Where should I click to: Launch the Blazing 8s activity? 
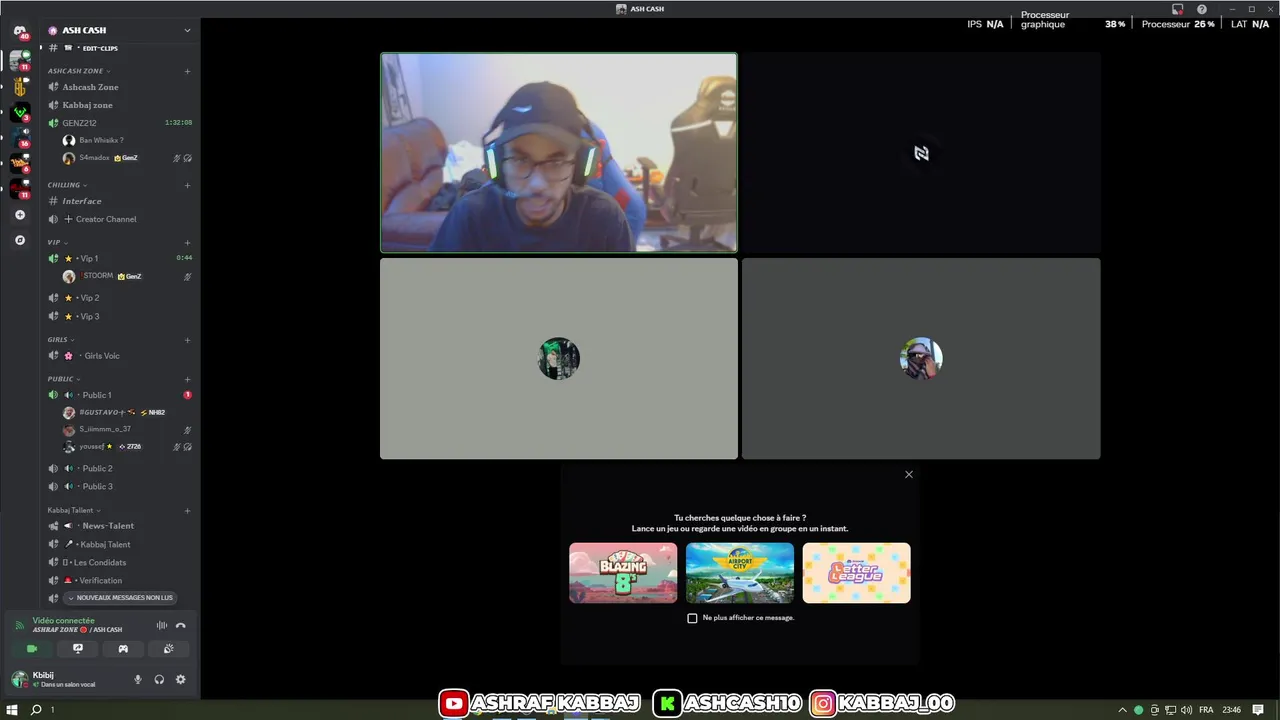623,573
